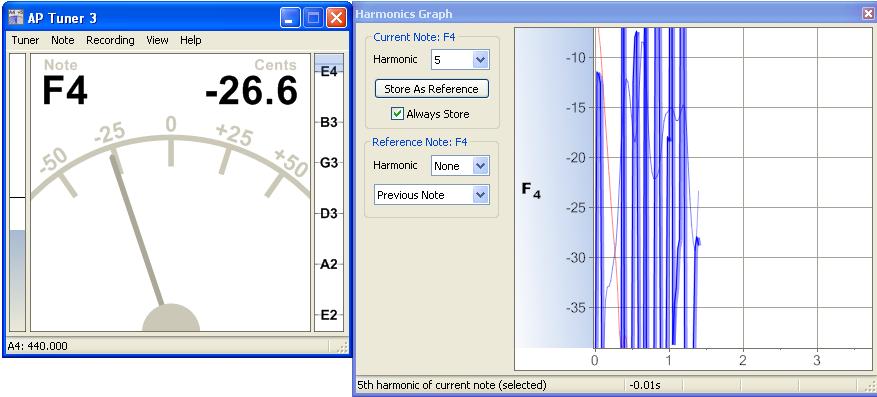
Task: Select E4 string marker in note scale
Action: [329, 72]
